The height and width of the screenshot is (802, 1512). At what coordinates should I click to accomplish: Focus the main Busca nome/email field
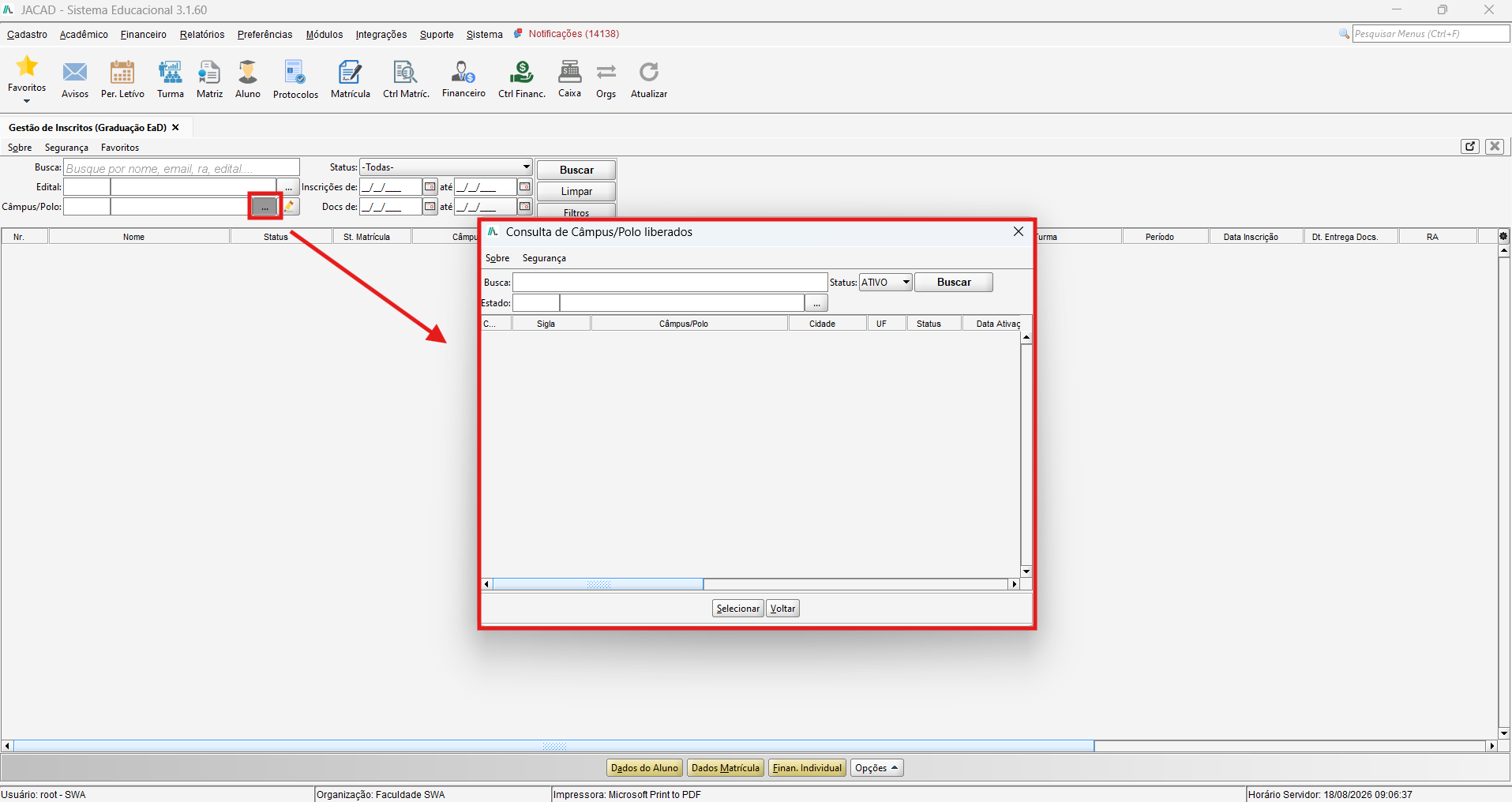click(x=182, y=167)
